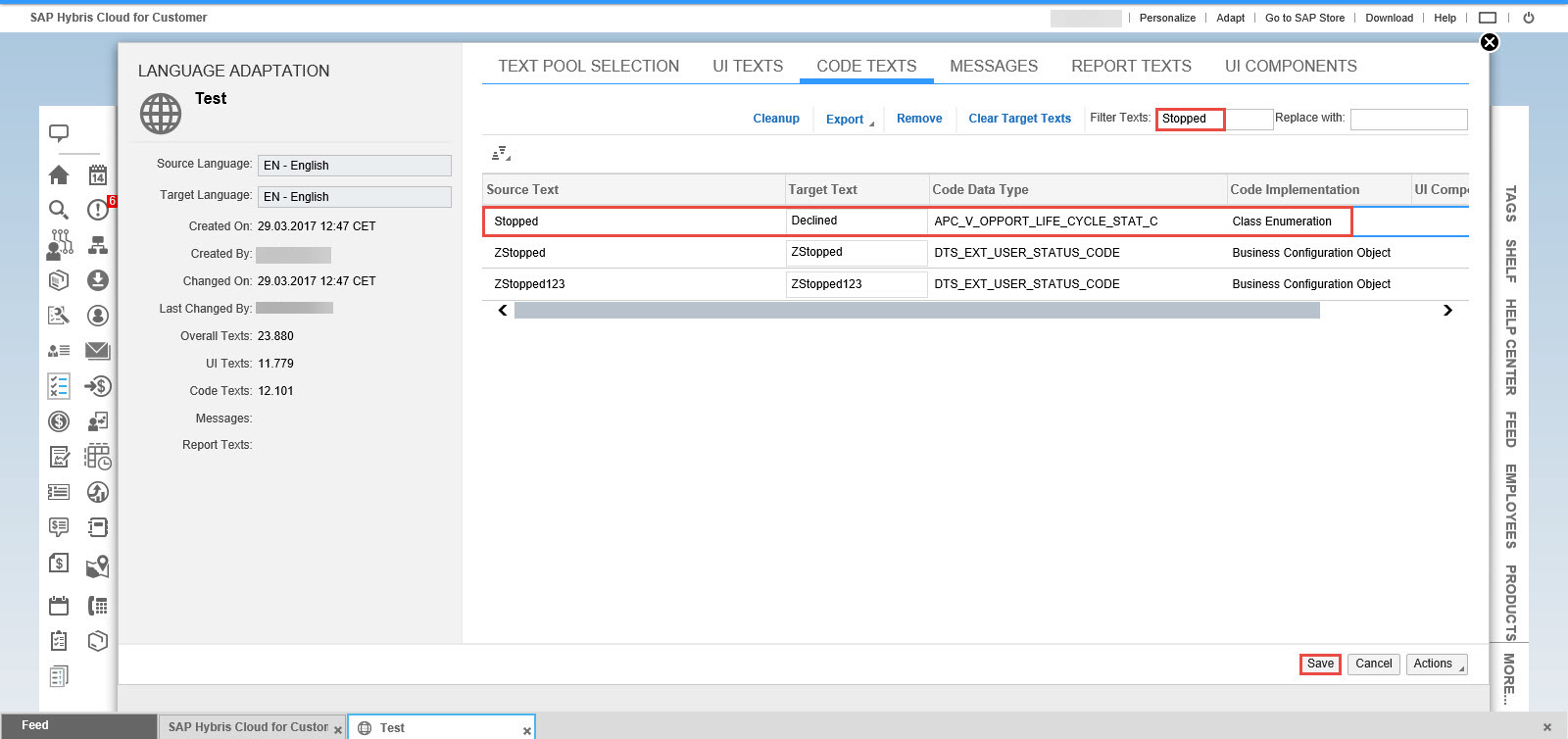Click the Replace with input field
The image size is (1568, 739).
click(x=1408, y=119)
